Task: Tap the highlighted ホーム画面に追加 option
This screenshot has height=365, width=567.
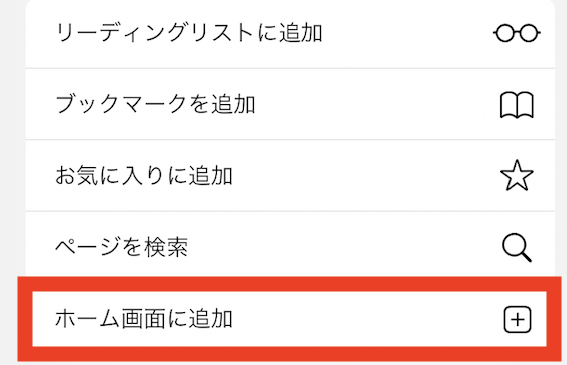Action: pyautogui.click(x=289, y=319)
